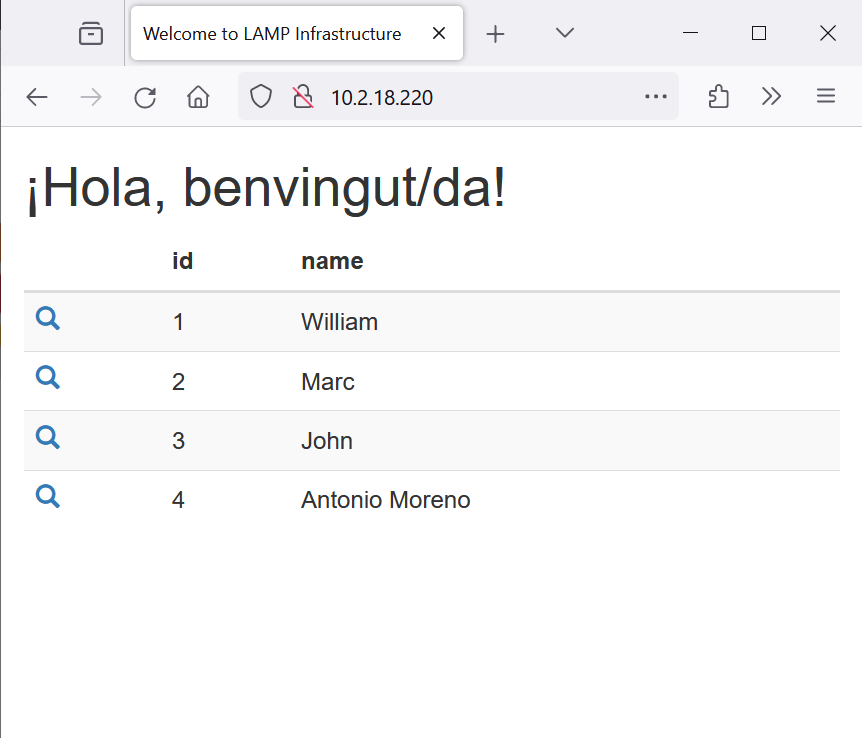Show more tools overflow chevron

pyautogui.click(x=771, y=97)
